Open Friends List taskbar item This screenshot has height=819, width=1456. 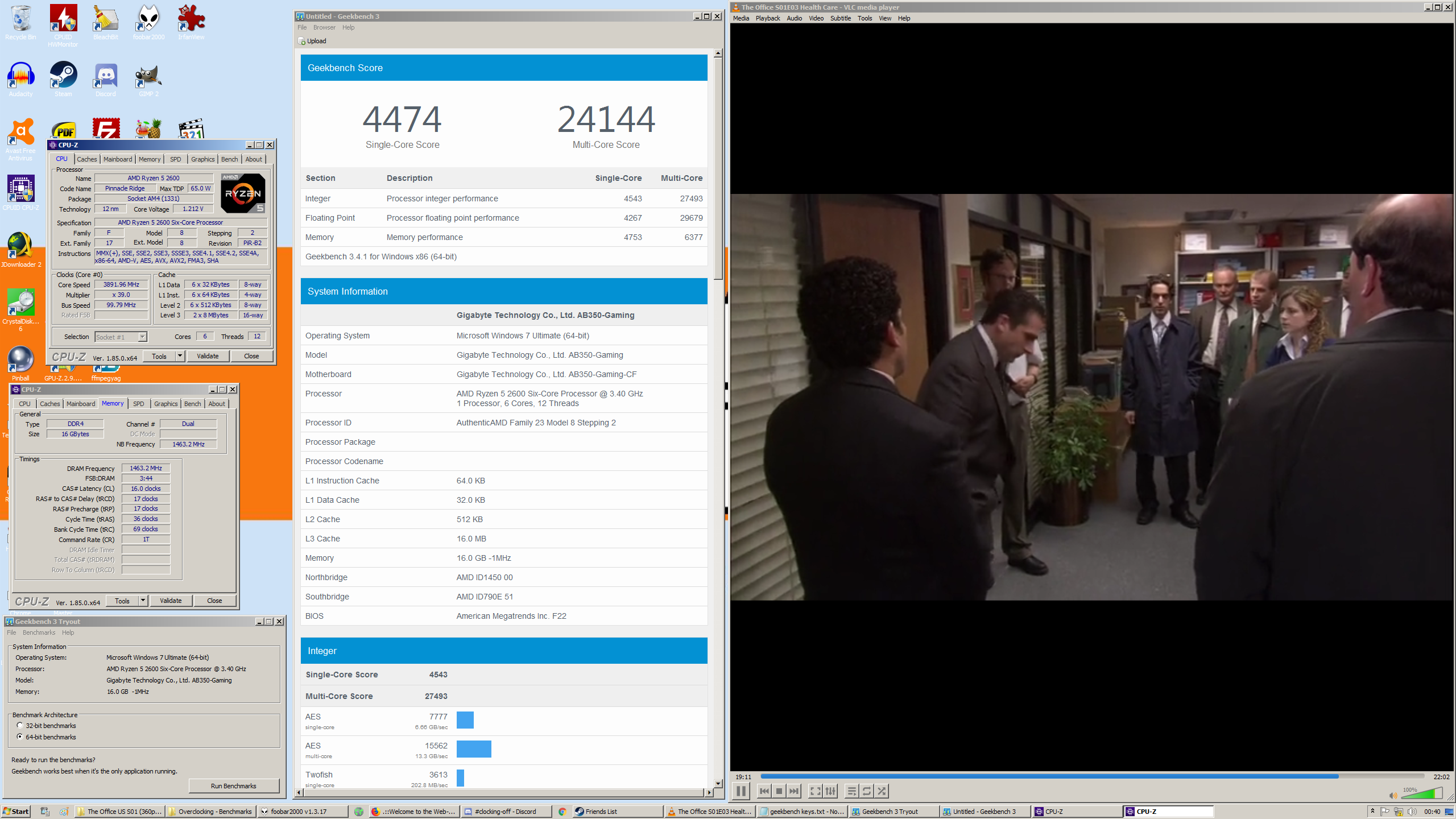617,812
